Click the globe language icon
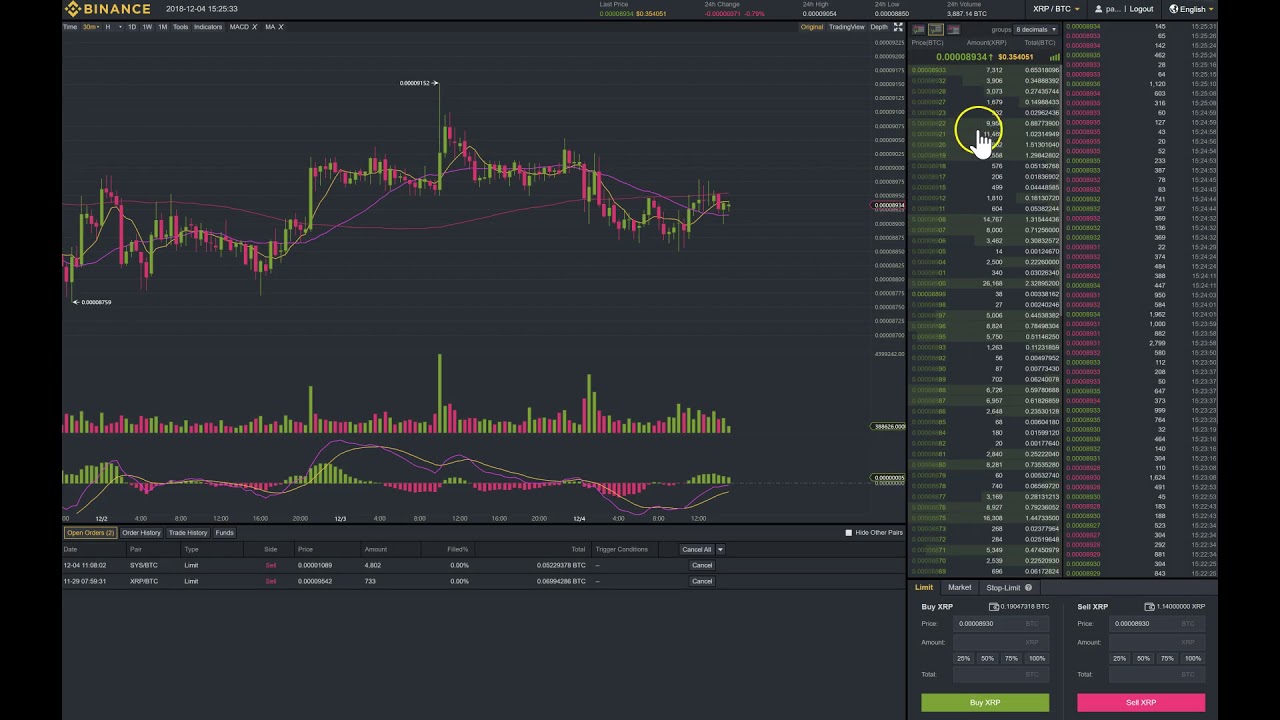 tap(1174, 9)
